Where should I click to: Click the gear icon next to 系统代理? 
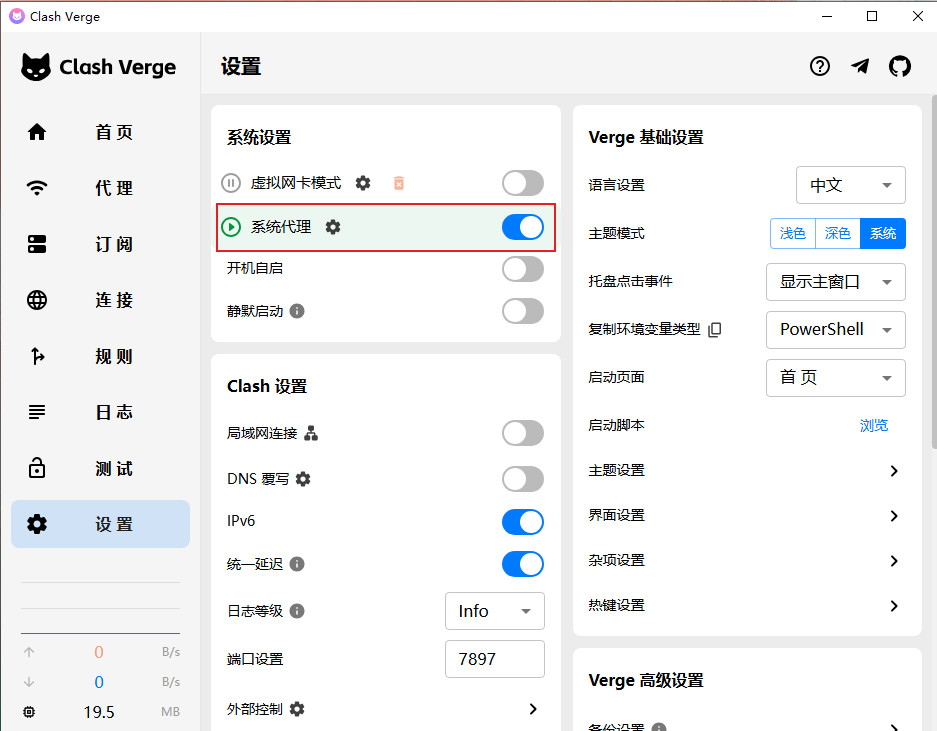click(332, 227)
